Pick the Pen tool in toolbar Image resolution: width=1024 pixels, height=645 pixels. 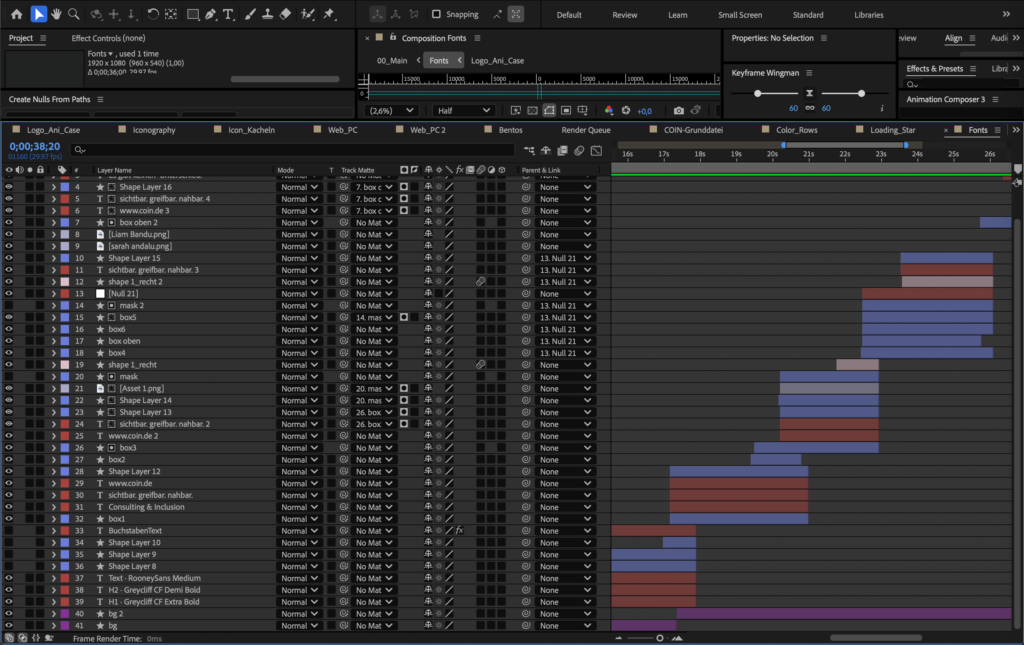211,14
